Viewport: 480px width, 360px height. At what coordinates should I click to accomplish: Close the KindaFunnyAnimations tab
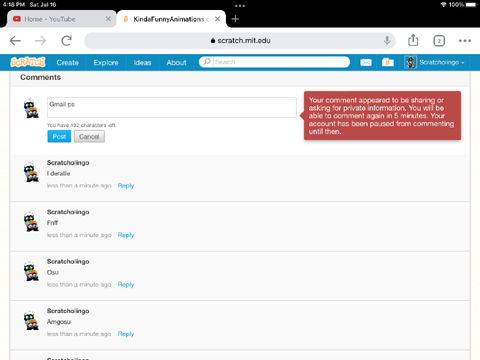click(x=217, y=19)
